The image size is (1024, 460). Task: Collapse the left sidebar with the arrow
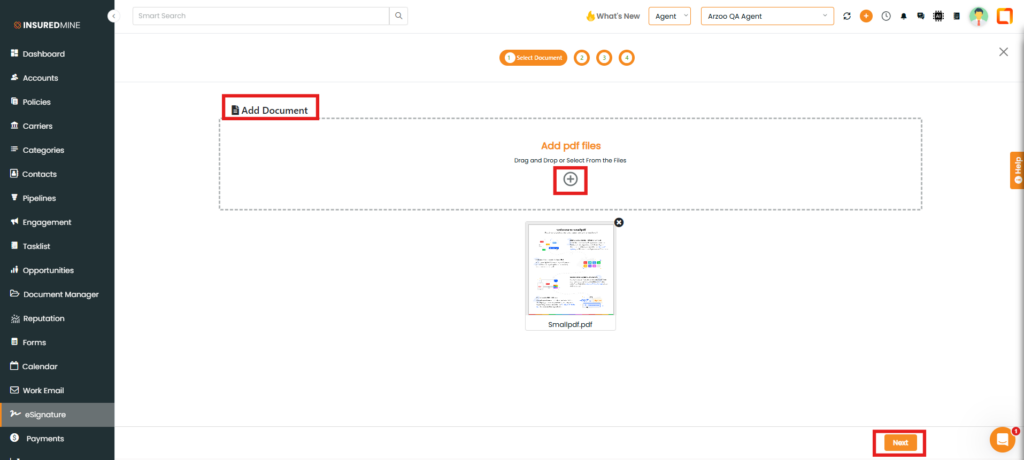point(114,17)
